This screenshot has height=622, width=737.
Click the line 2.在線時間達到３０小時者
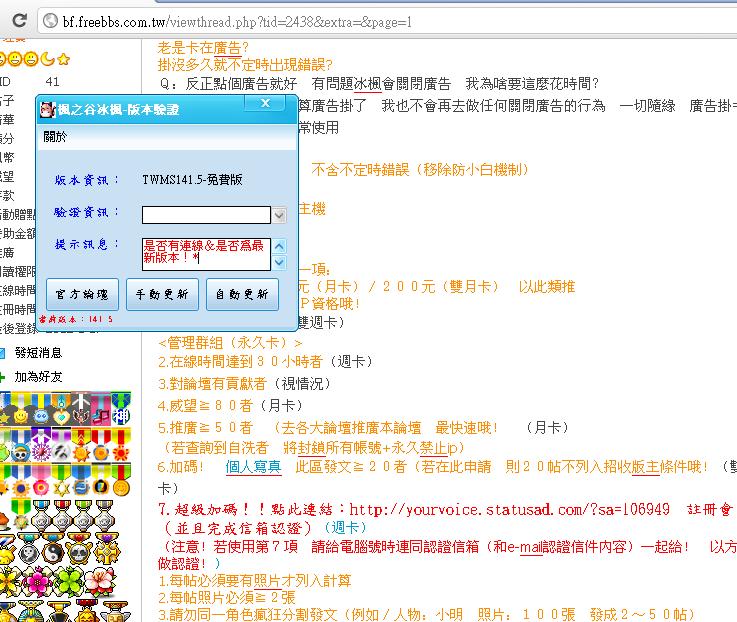click(x=240, y=362)
